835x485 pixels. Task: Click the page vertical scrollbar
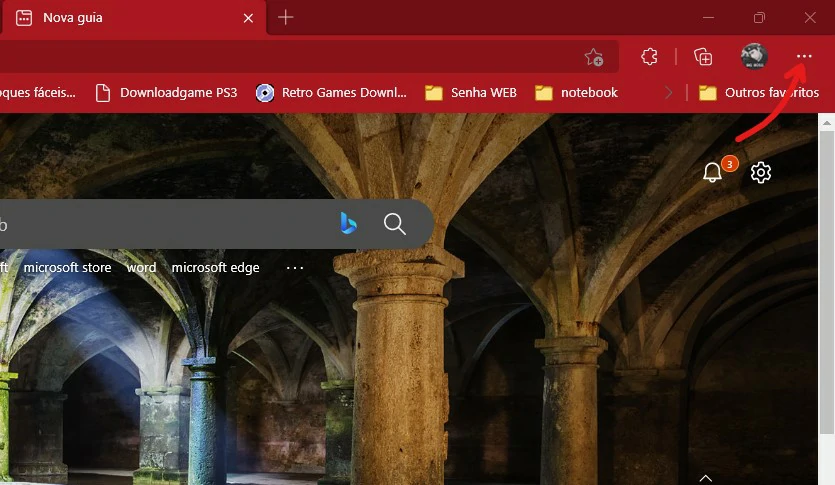click(826, 282)
